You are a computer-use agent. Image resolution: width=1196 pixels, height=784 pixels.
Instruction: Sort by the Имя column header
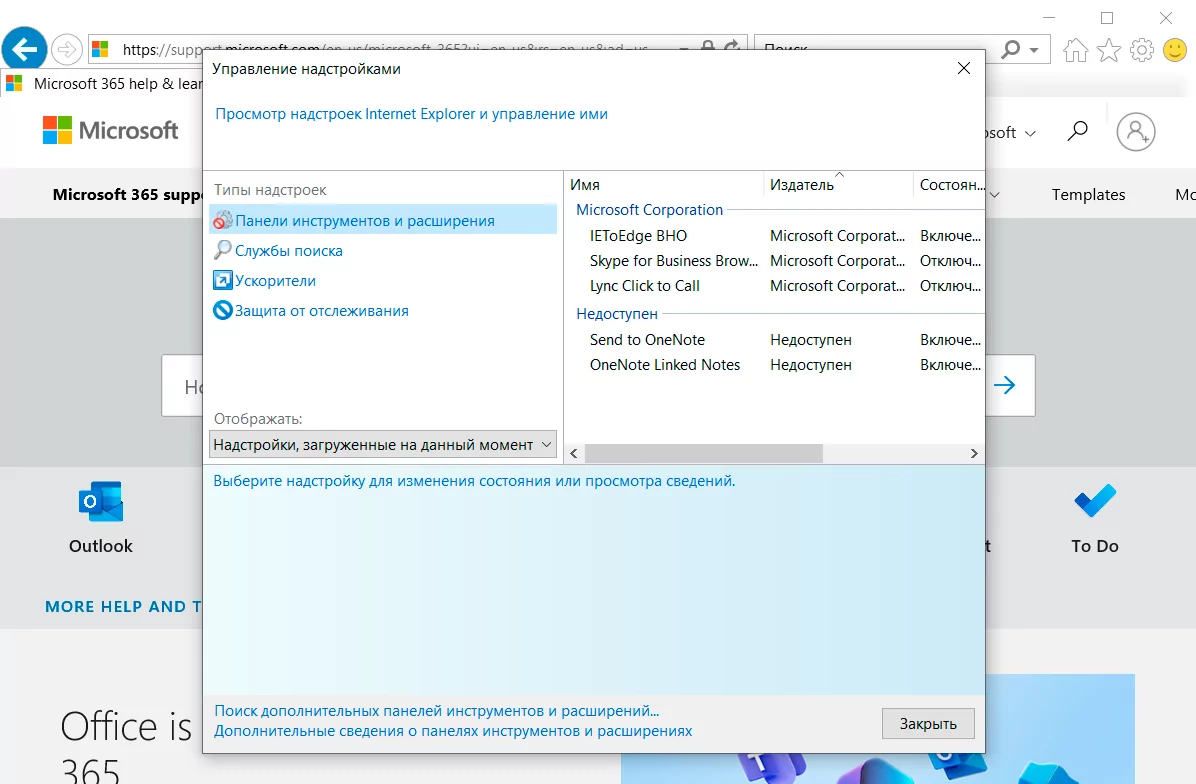[665, 185]
